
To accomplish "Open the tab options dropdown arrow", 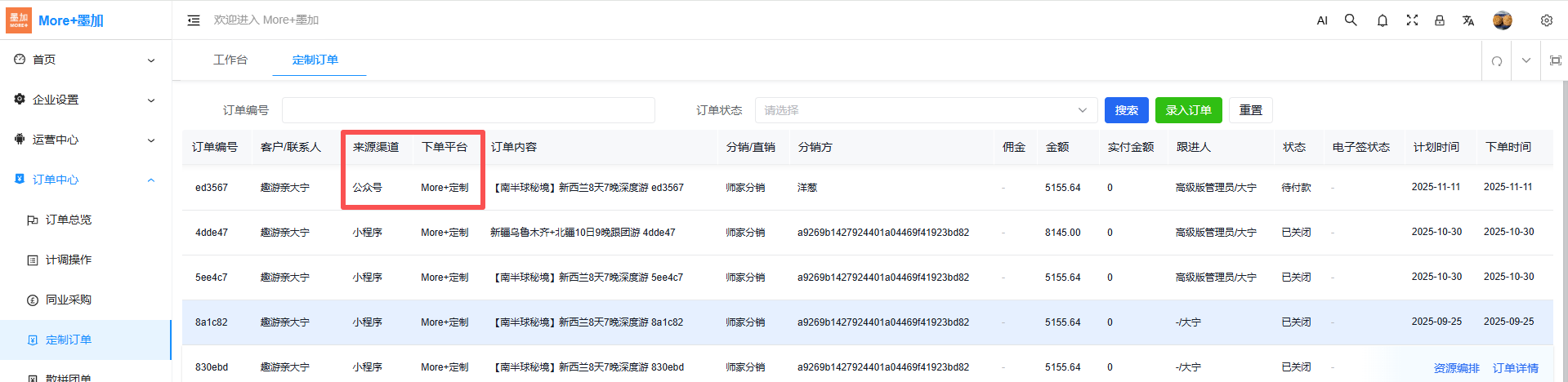I will pyautogui.click(x=1526, y=60).
